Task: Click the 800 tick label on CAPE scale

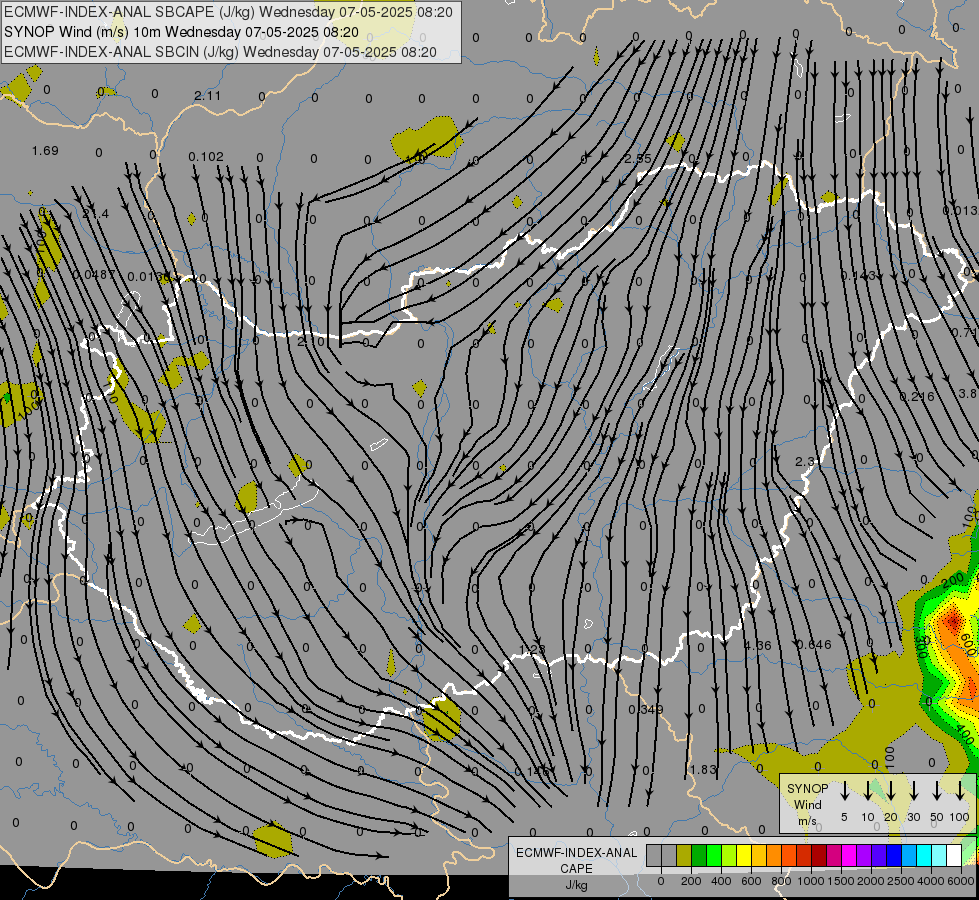Action: point(781,881)
